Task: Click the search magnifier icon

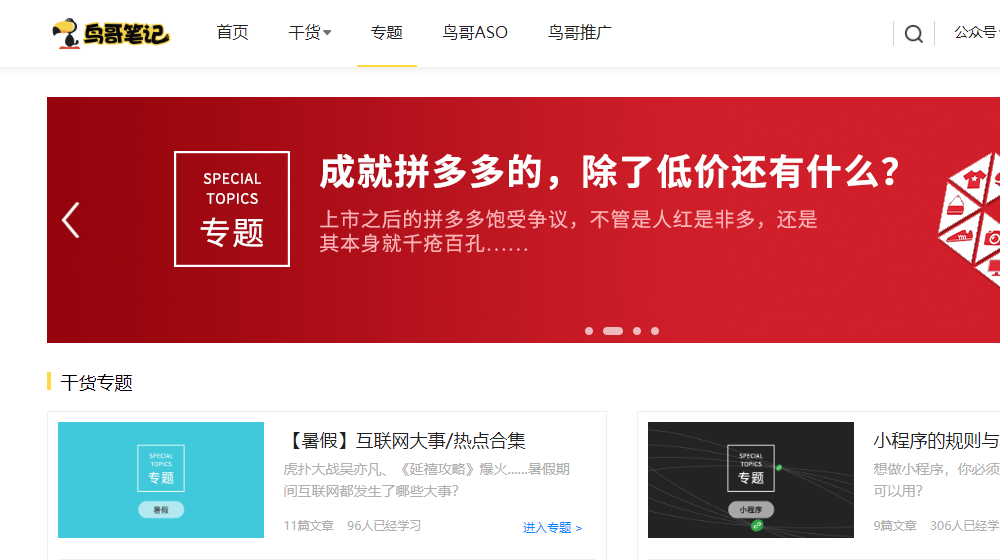Action: (x=913, y=33)
